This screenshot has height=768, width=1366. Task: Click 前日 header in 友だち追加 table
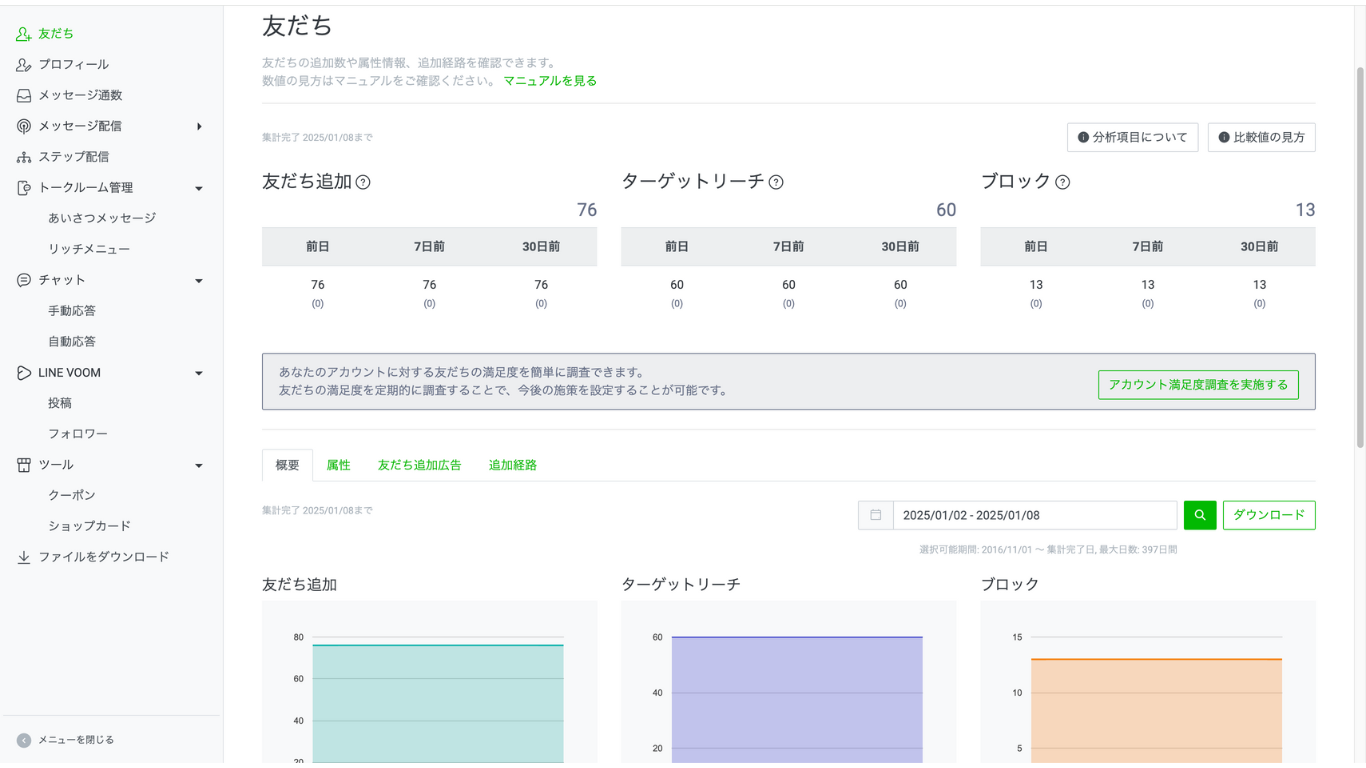click(318, 247)
